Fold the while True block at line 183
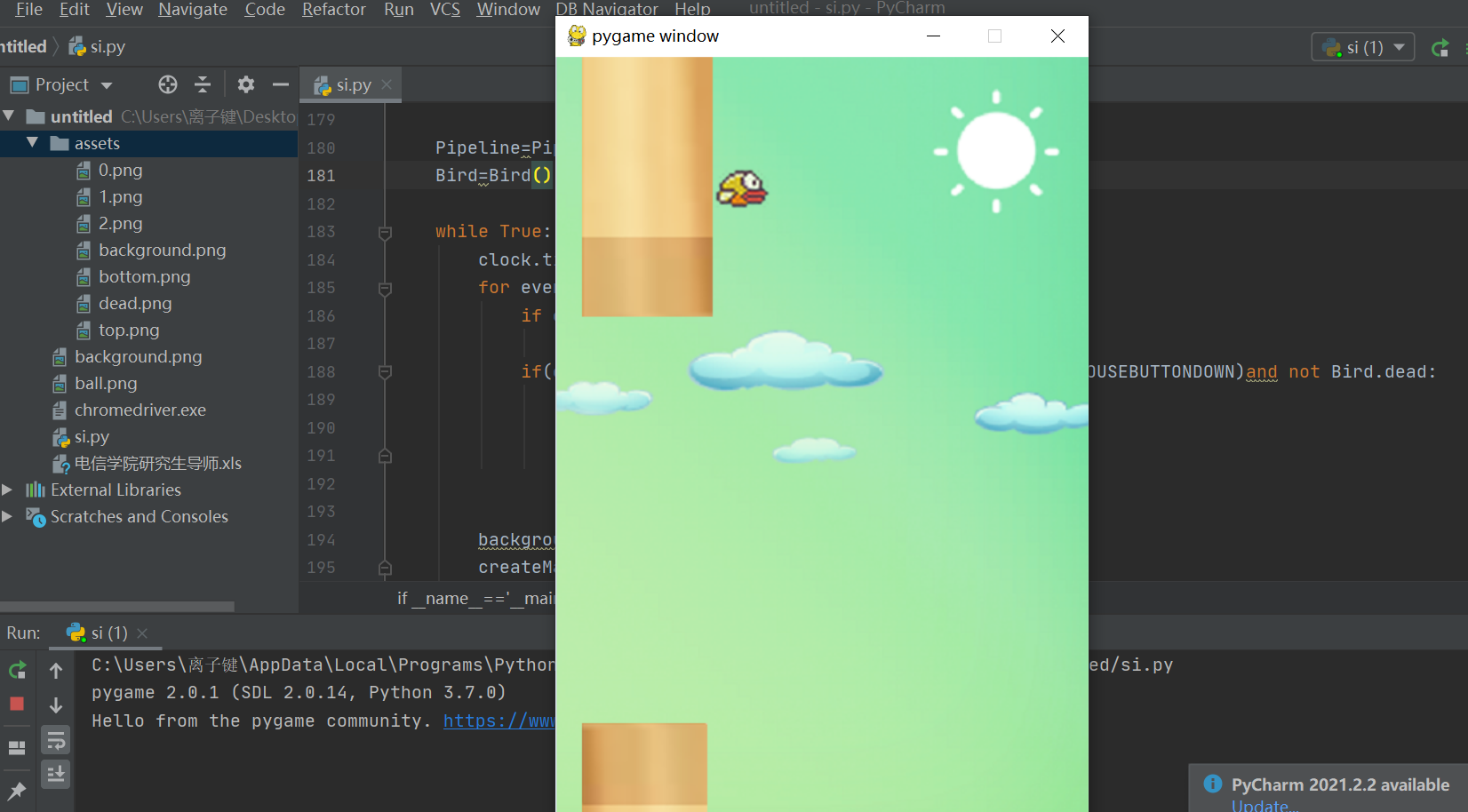 385,233
